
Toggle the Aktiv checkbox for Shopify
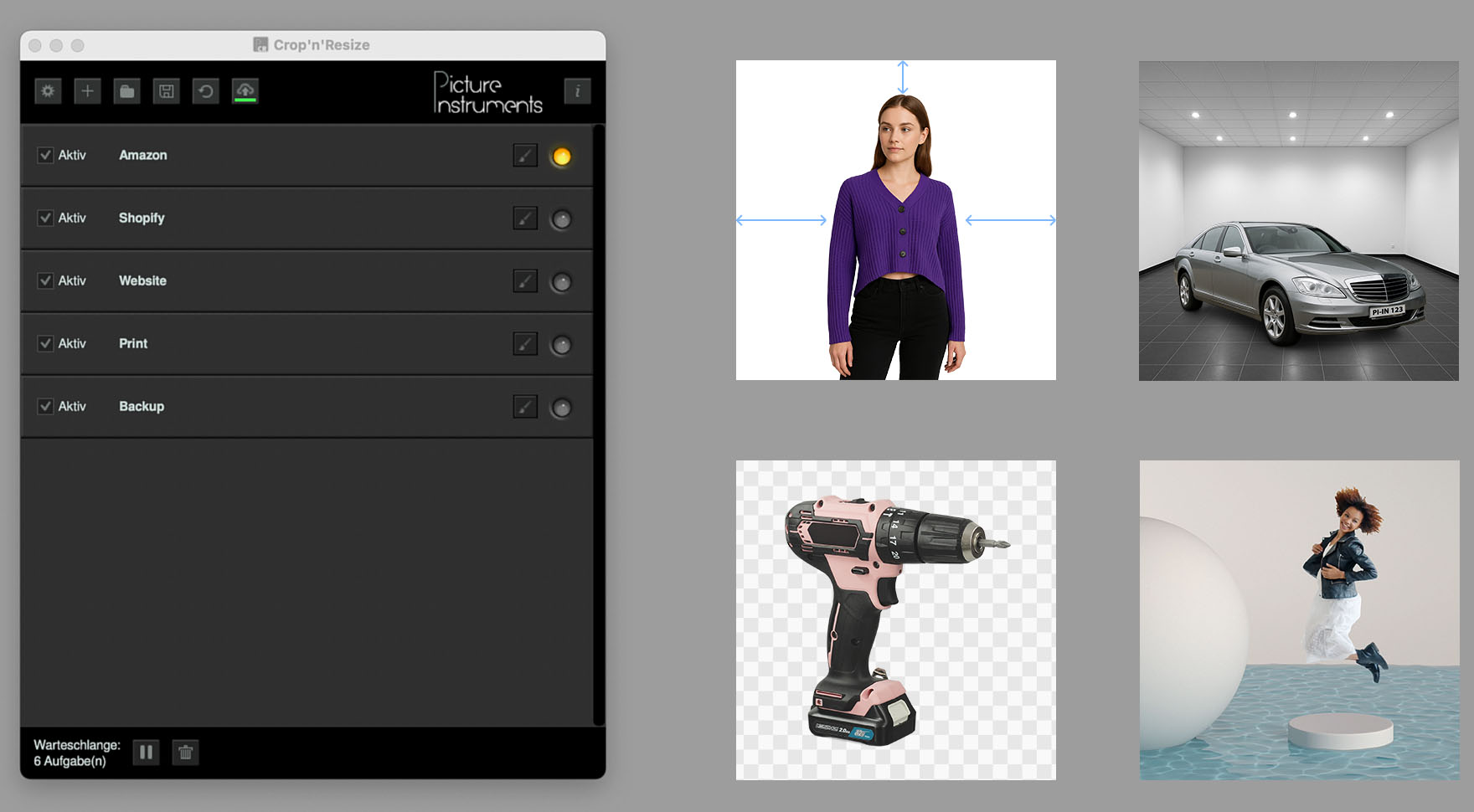(45, 218)
